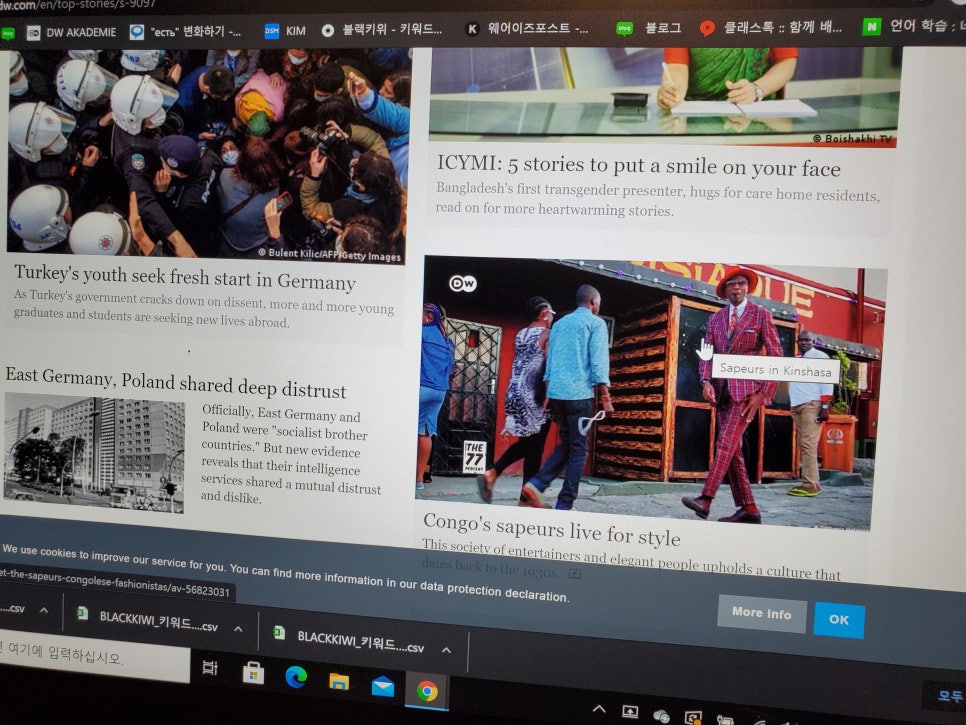
Task: Open the 블로그 bookmark
Action: click(x=649, y=28)
